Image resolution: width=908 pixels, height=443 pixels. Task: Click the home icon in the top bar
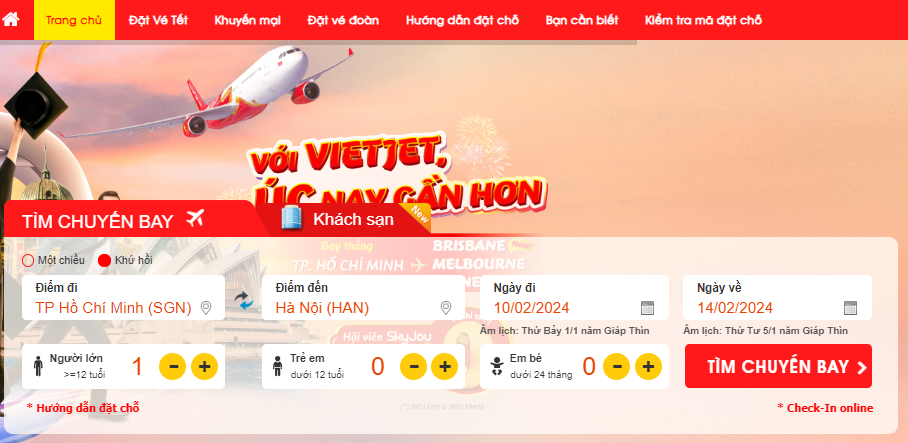point(11,20)
